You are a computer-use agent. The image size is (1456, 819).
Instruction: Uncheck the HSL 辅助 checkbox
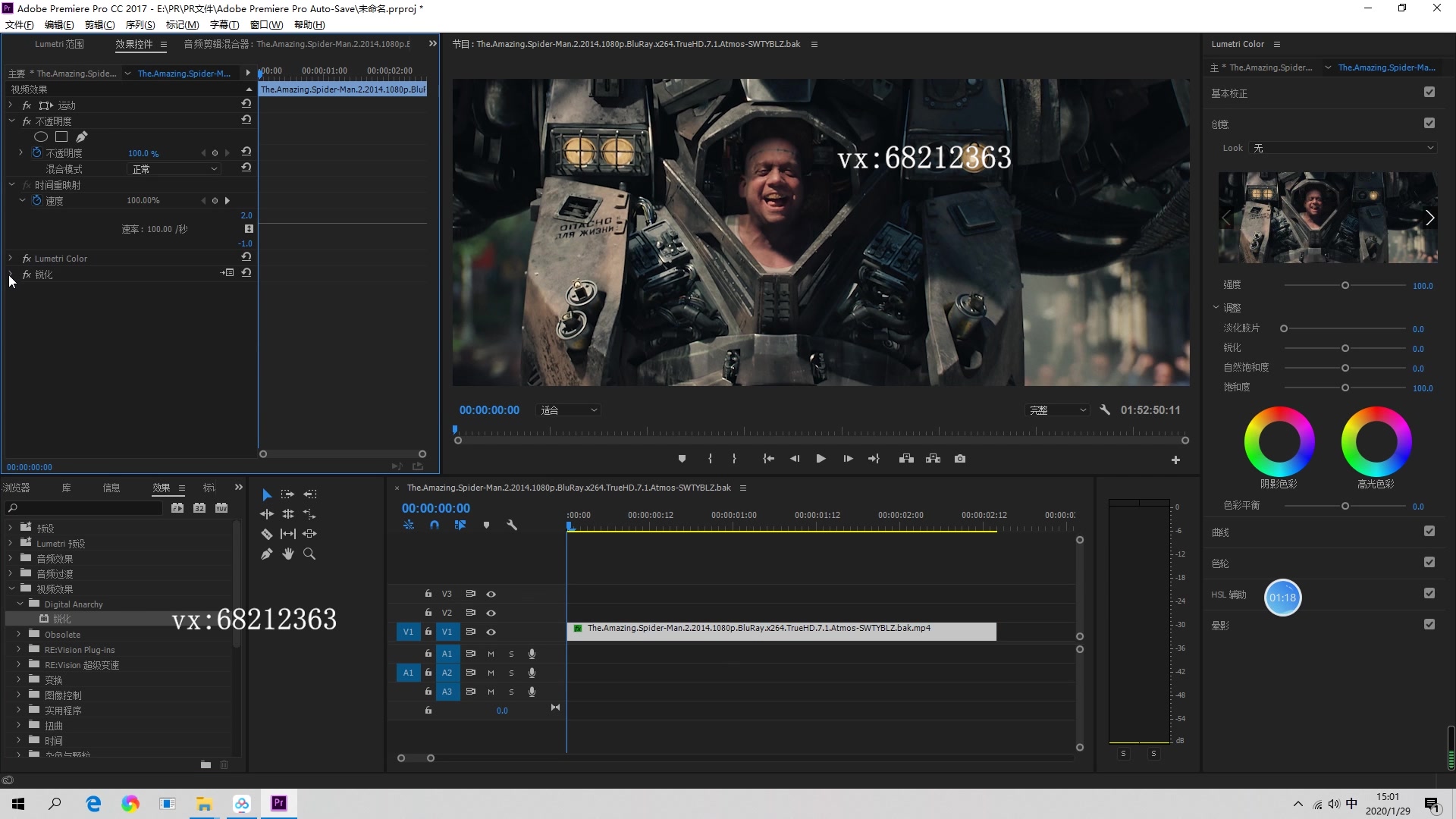[1429, 594]
